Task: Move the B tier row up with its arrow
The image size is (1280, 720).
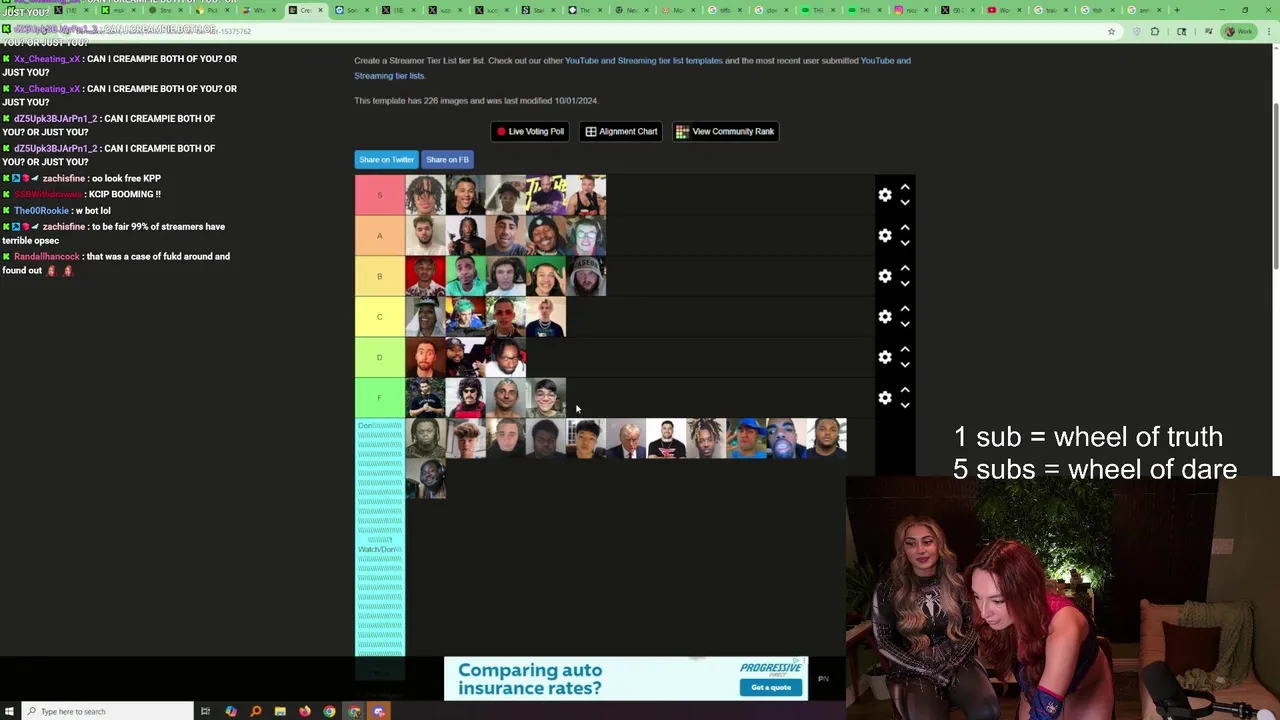Action: pos(905,268)
